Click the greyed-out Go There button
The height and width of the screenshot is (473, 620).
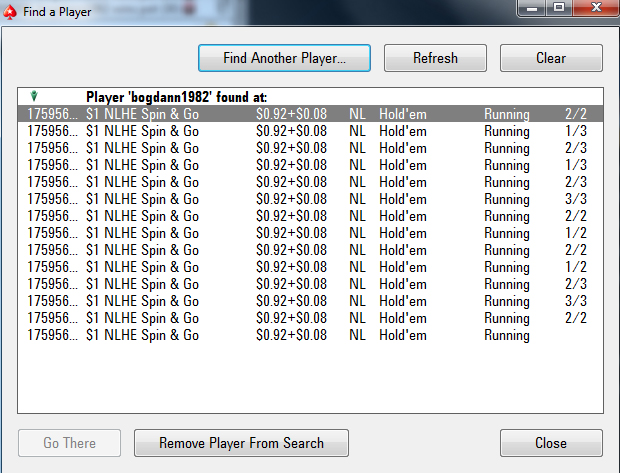click(x=70, y=443)
